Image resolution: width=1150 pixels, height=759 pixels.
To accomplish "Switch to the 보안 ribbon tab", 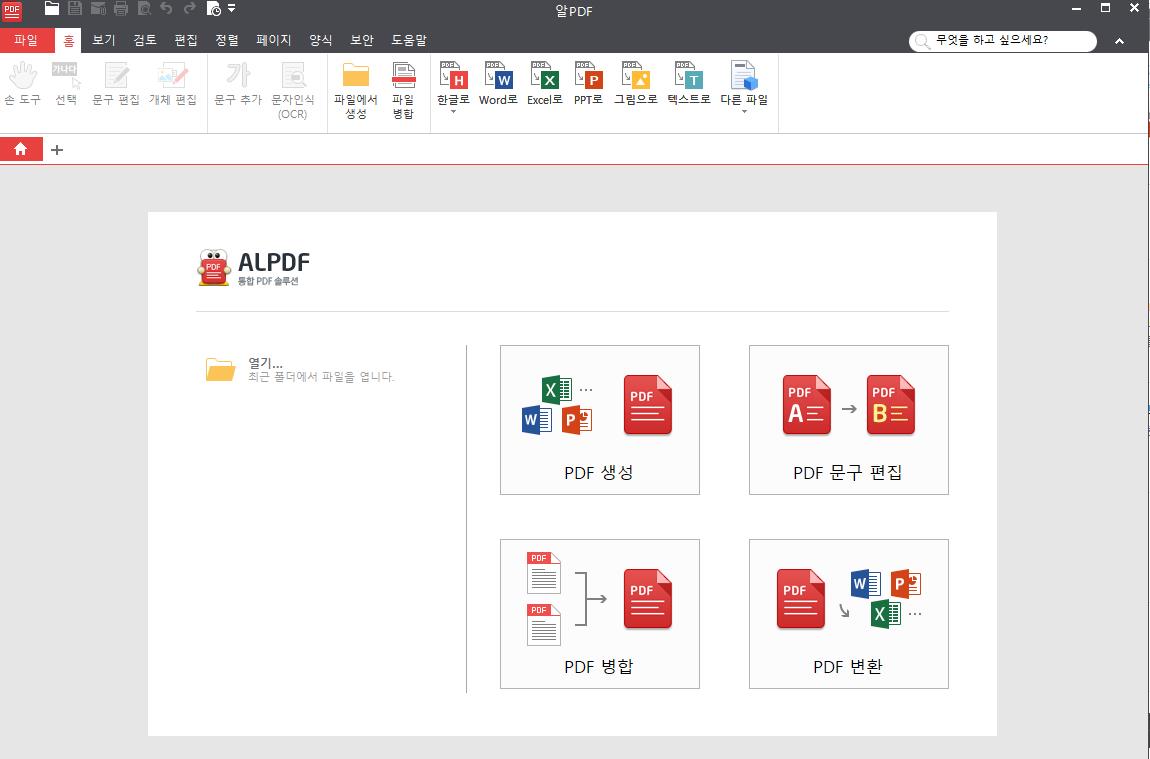I will click(x=361, y=40).
